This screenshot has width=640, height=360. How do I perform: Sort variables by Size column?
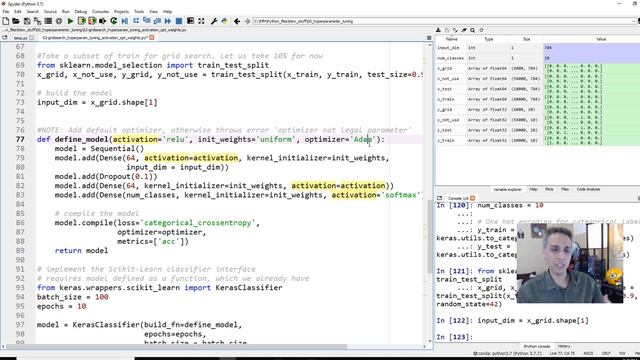tap(527, 39)
